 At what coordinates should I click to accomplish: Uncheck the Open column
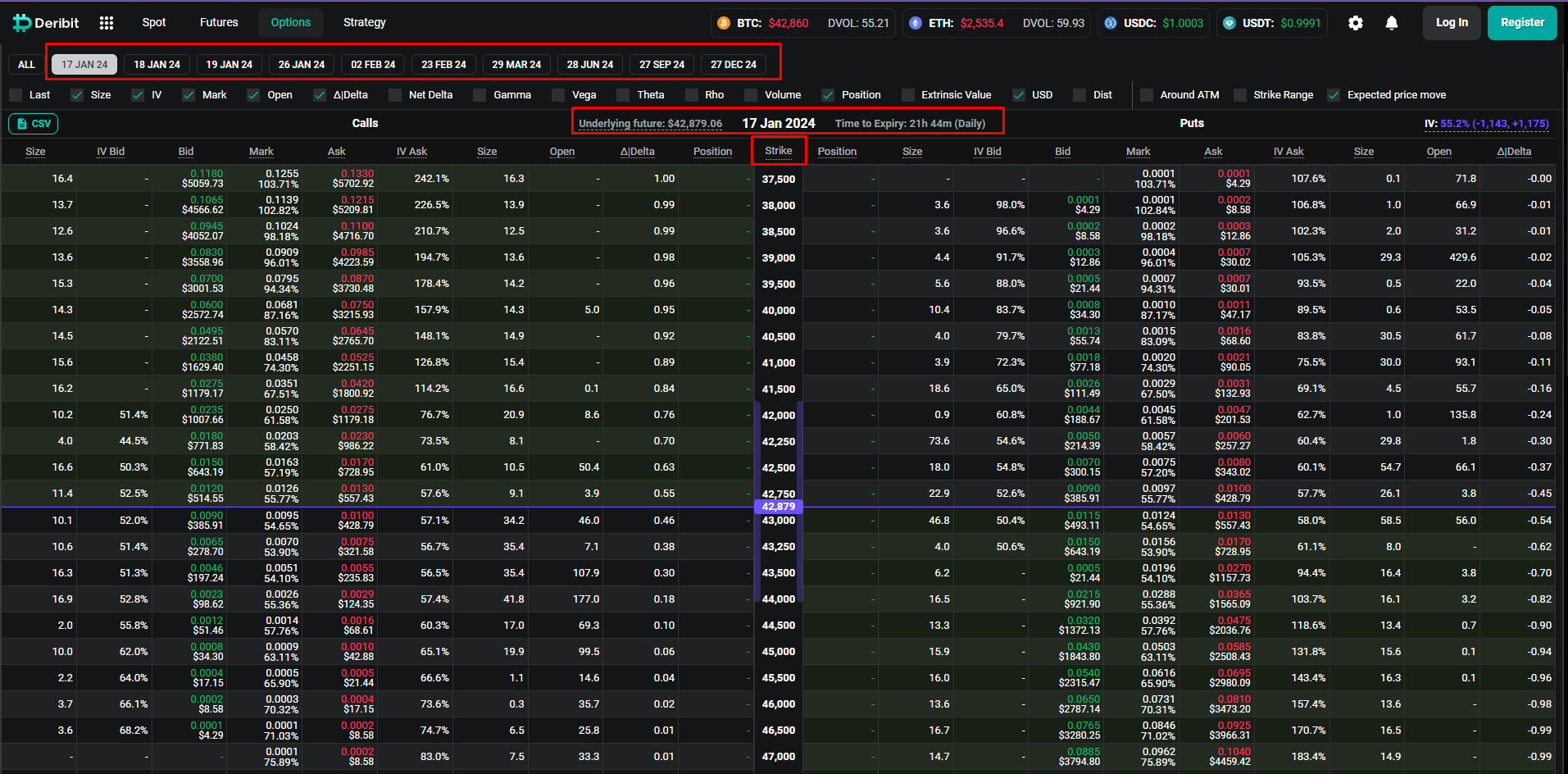pos(253,95)
